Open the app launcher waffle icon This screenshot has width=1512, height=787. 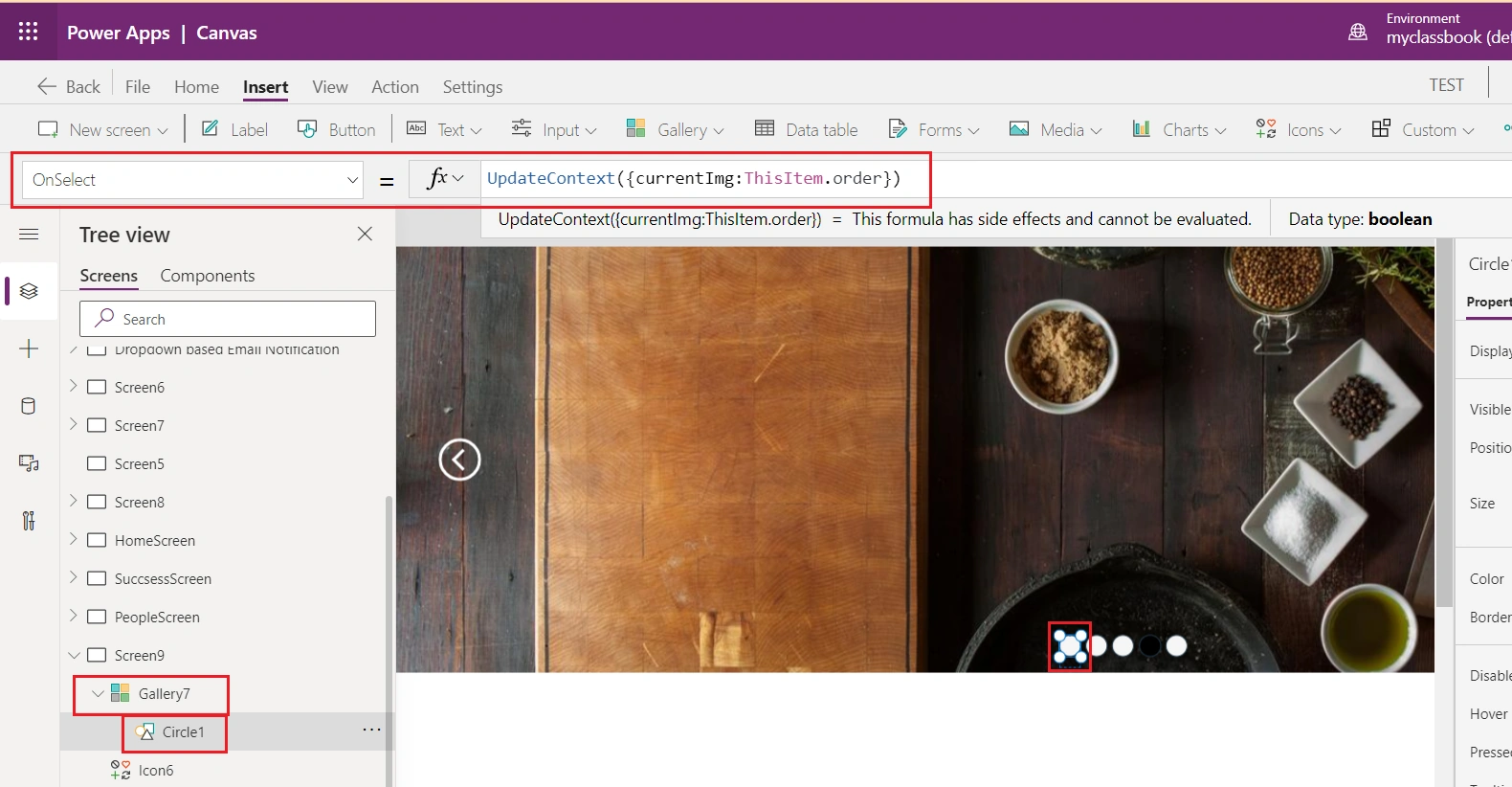[x=29, y=32]
